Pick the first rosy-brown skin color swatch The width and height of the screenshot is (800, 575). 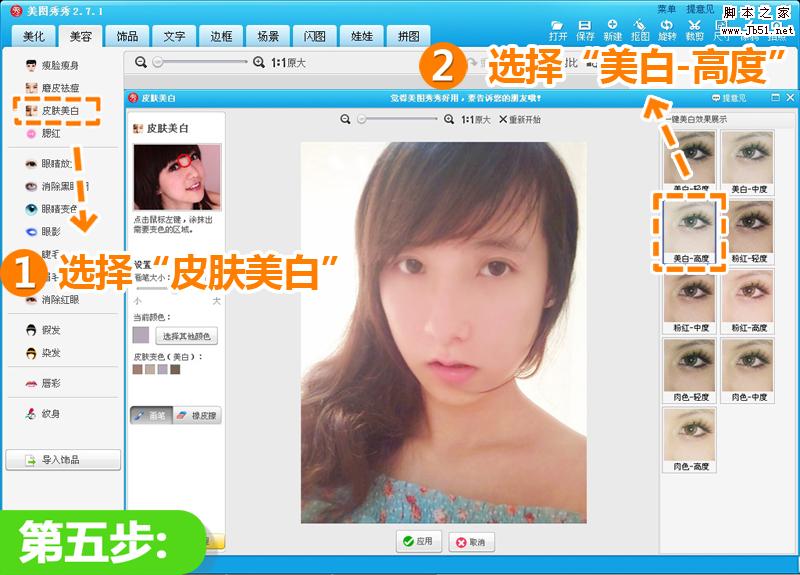pos(137,369)
